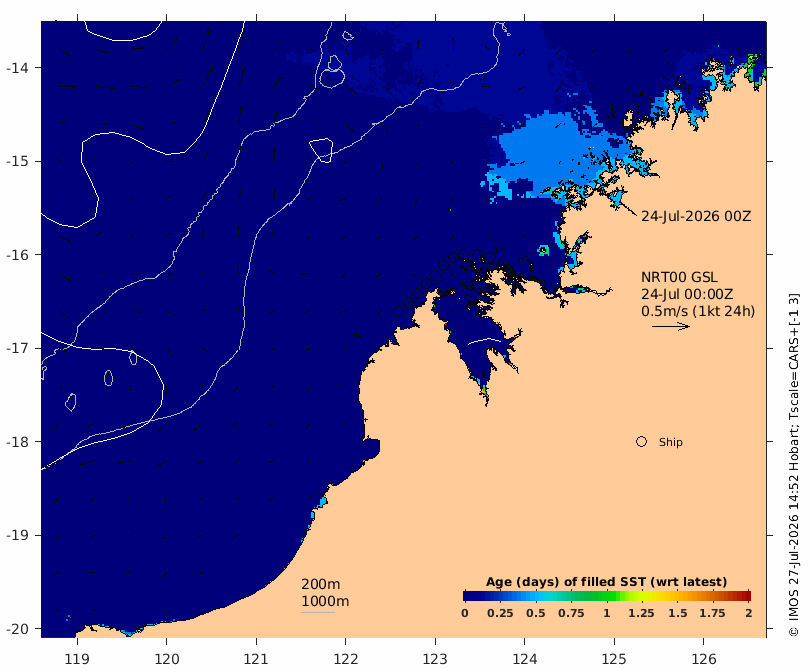Screen dimensions: 810x672
Task: Click the colorbar title Age of filled SST
Action: click(x=606, y=582)
